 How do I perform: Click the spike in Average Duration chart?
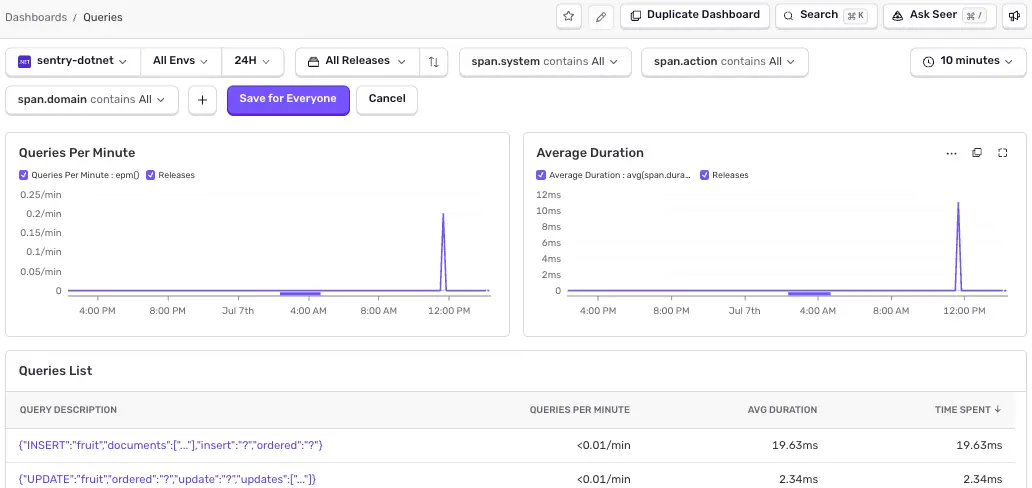(x=958, y=246)
